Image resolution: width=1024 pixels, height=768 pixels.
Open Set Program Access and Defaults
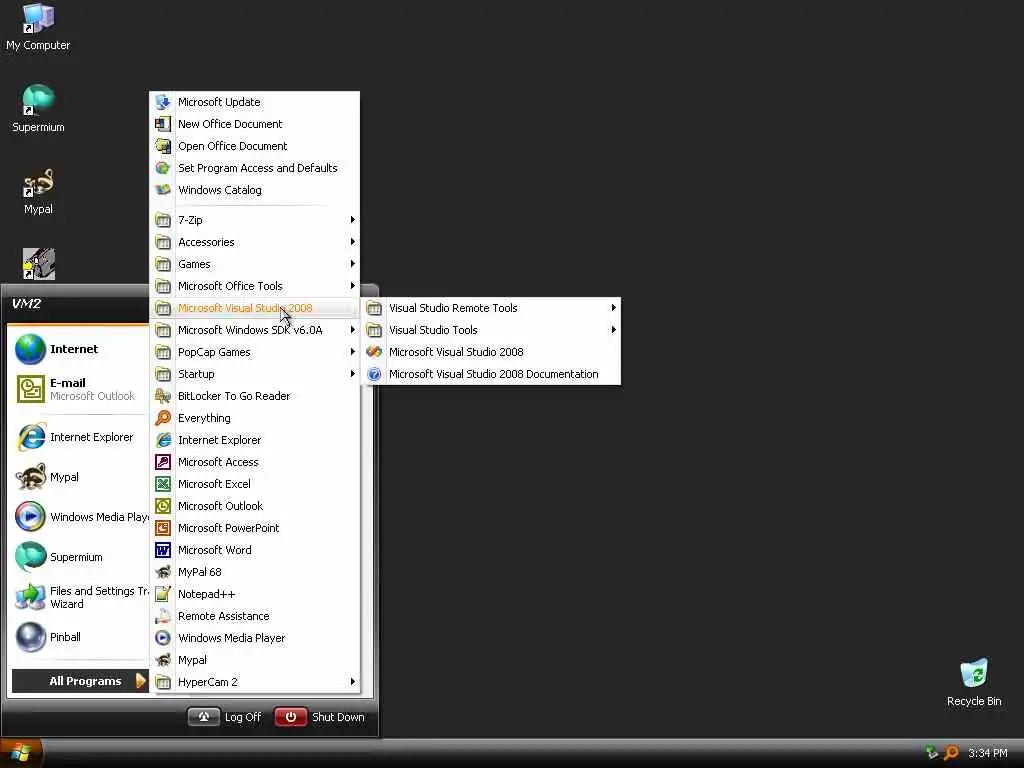(x=255, y=168)
